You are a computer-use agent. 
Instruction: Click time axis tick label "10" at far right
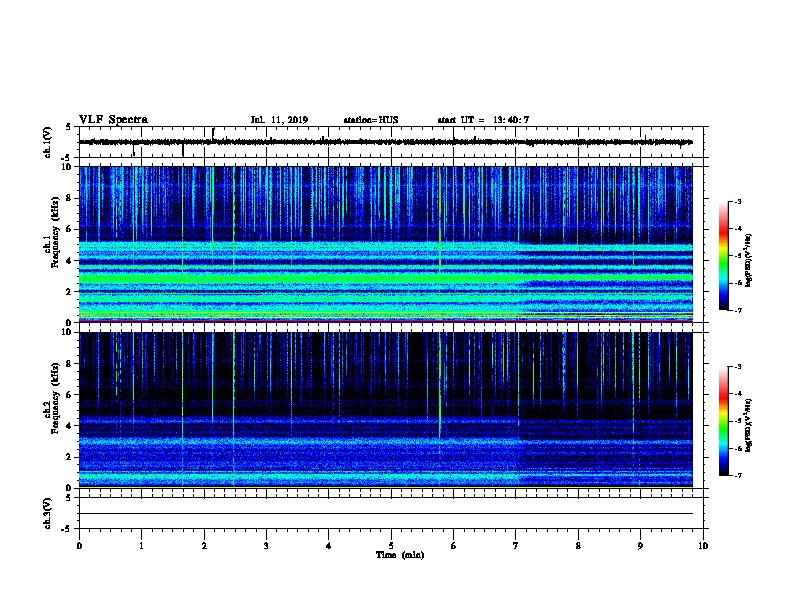click(703, 546)
